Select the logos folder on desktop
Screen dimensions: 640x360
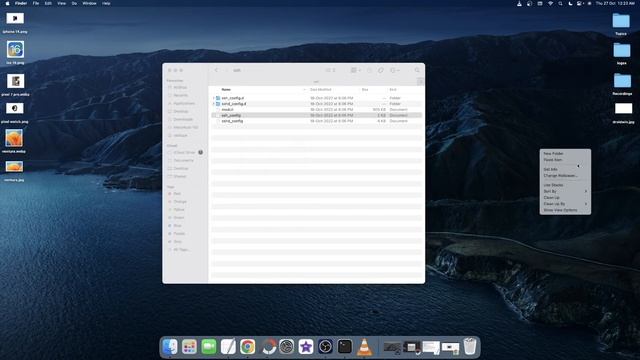(622, 53)
